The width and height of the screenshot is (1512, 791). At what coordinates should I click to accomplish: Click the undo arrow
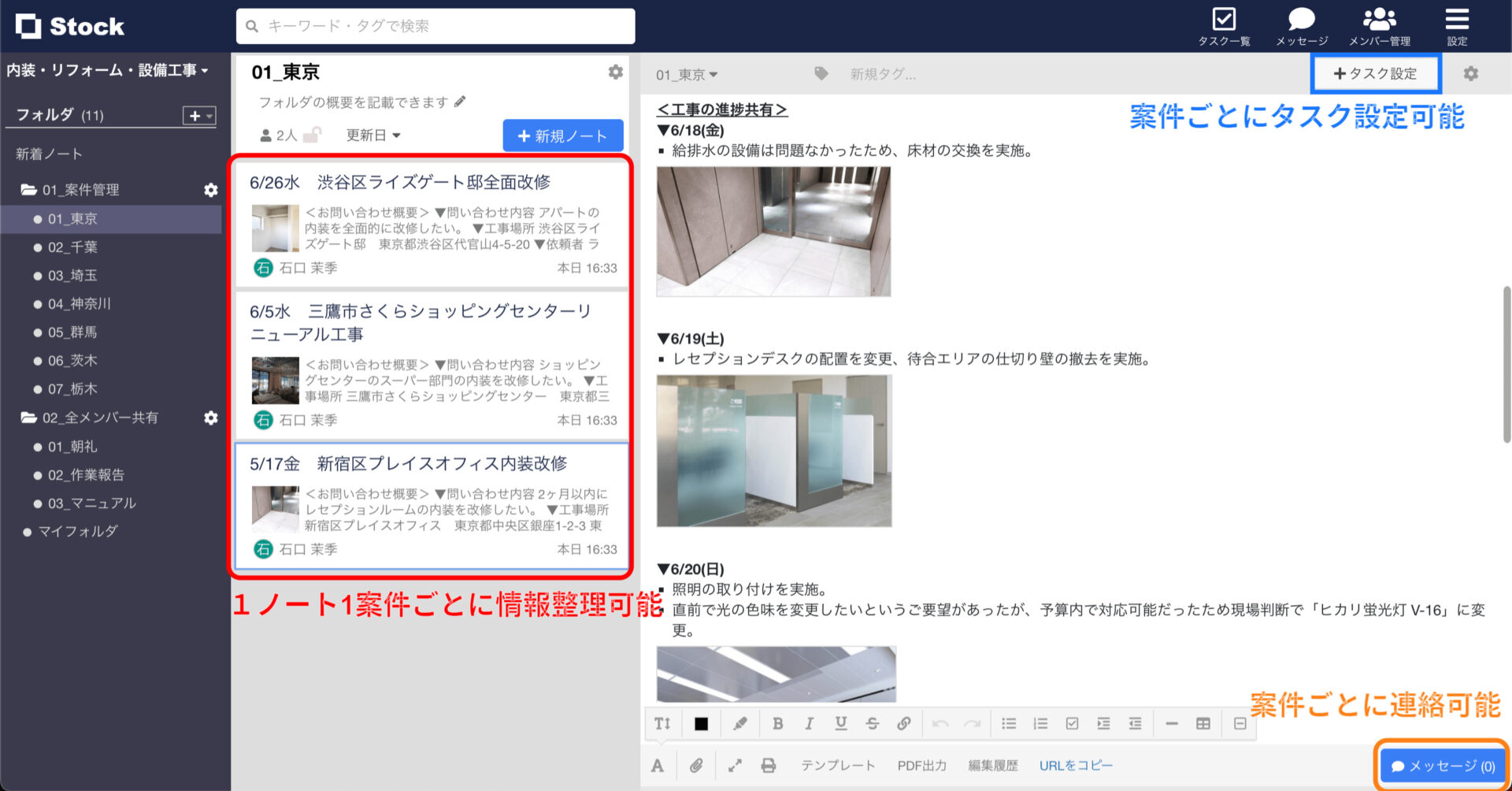click(940, 723)
